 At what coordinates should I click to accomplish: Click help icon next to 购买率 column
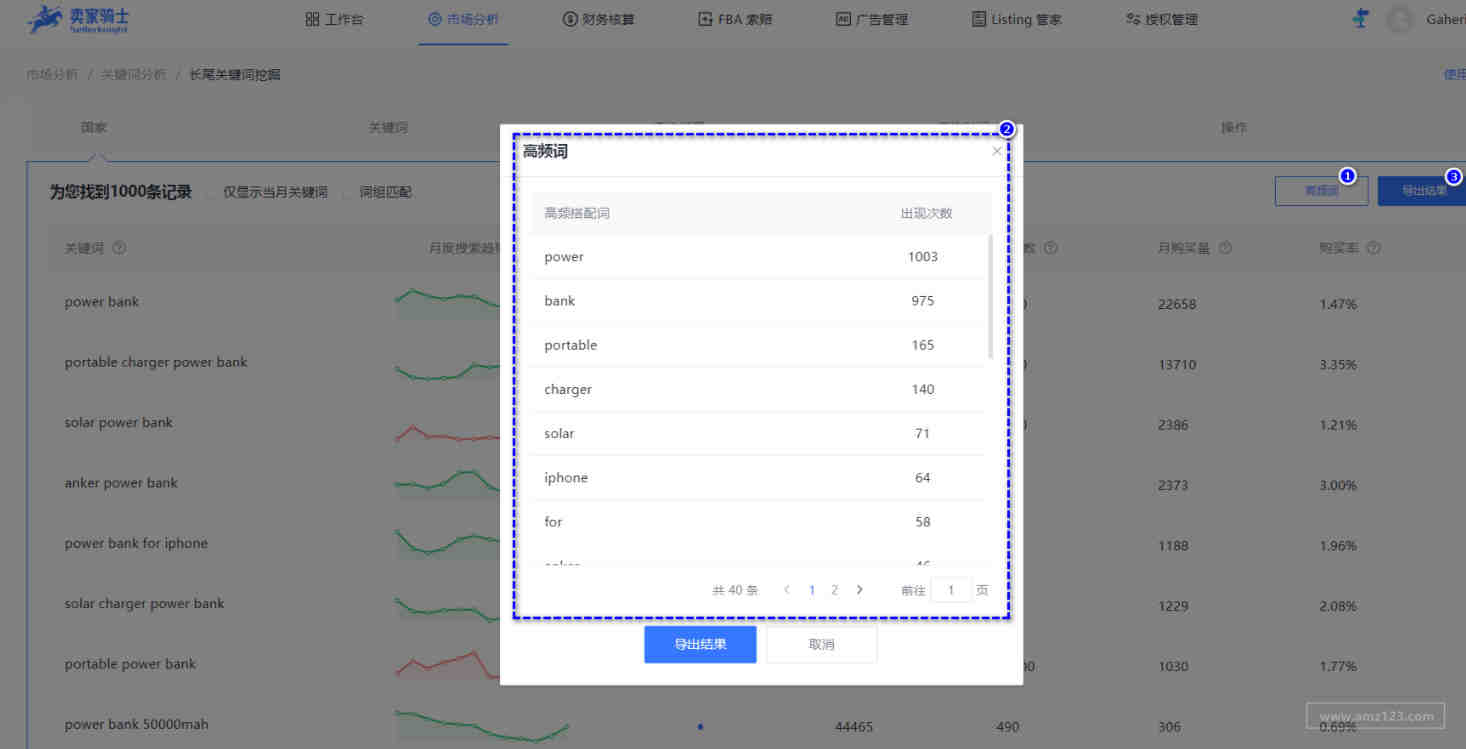click(1373, 248)
